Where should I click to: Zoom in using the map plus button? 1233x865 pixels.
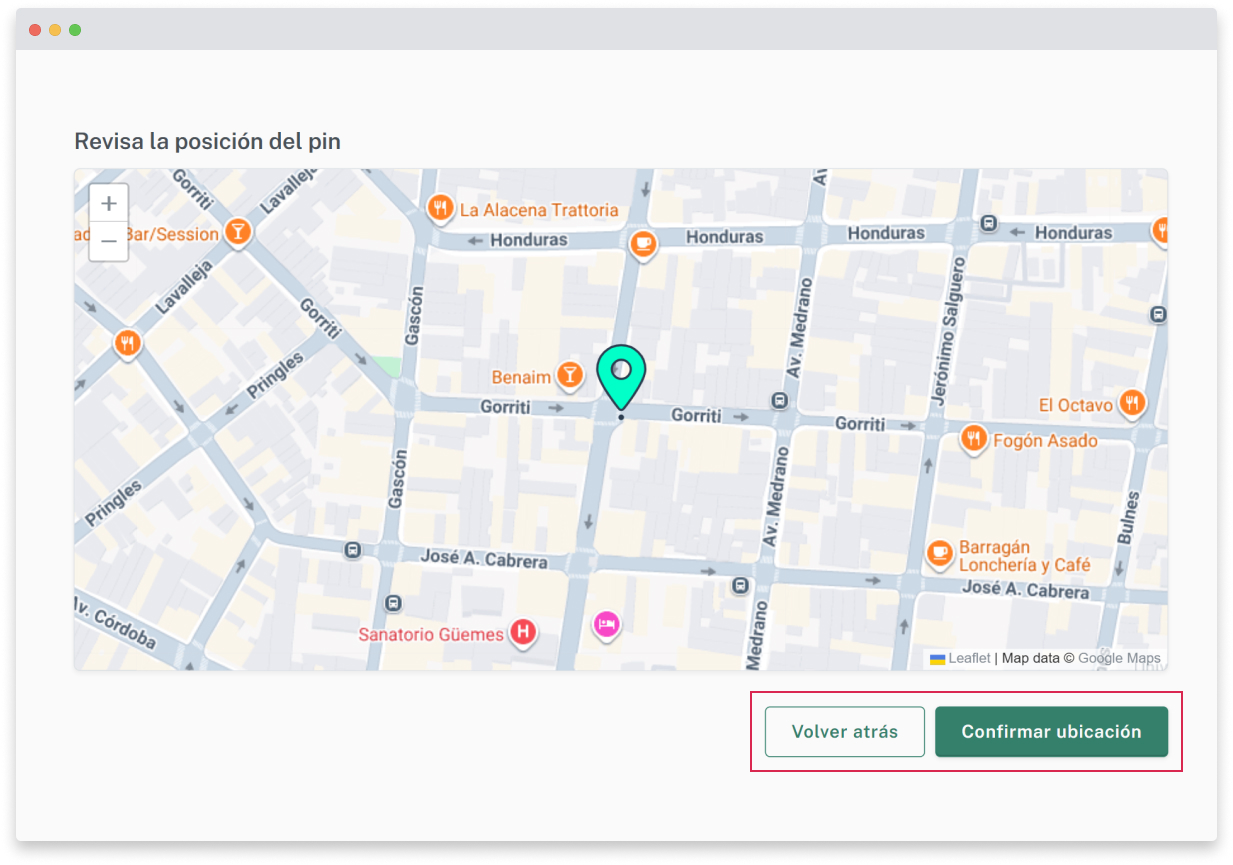109,203
